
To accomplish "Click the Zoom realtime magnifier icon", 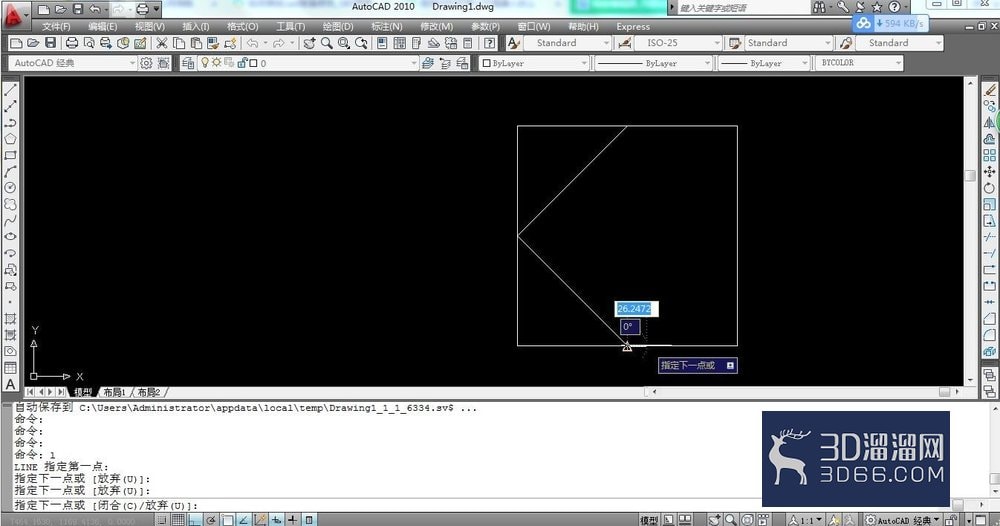I will point(327,43).
